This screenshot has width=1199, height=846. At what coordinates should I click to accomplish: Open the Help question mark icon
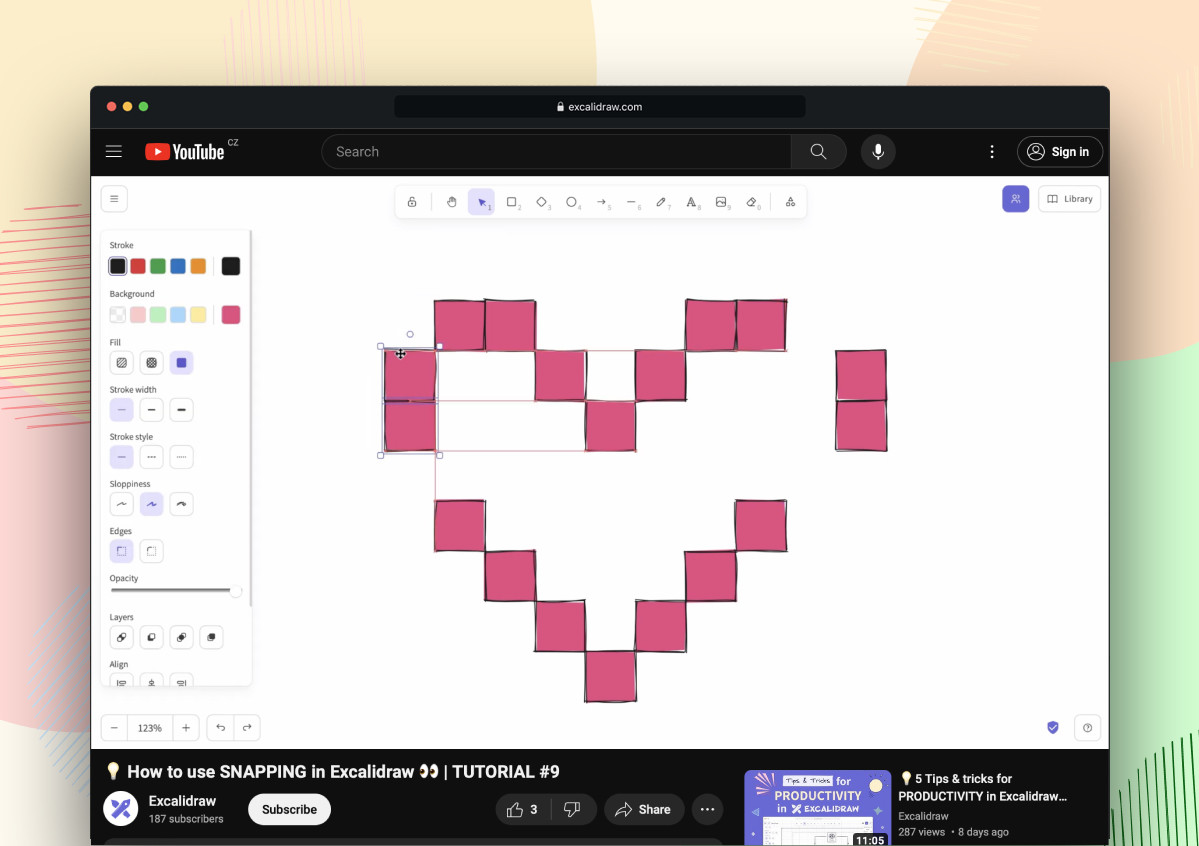pos(1087,727)
